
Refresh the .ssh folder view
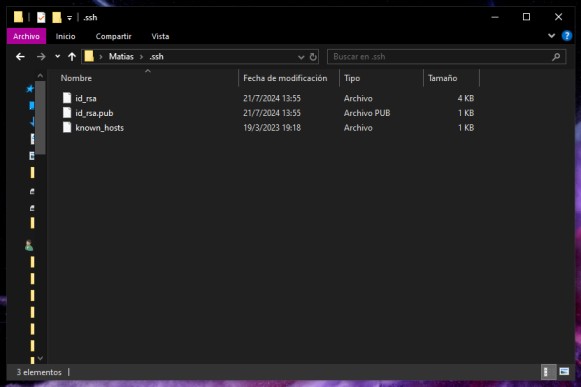pyautogui.click(x=313, y=57)
